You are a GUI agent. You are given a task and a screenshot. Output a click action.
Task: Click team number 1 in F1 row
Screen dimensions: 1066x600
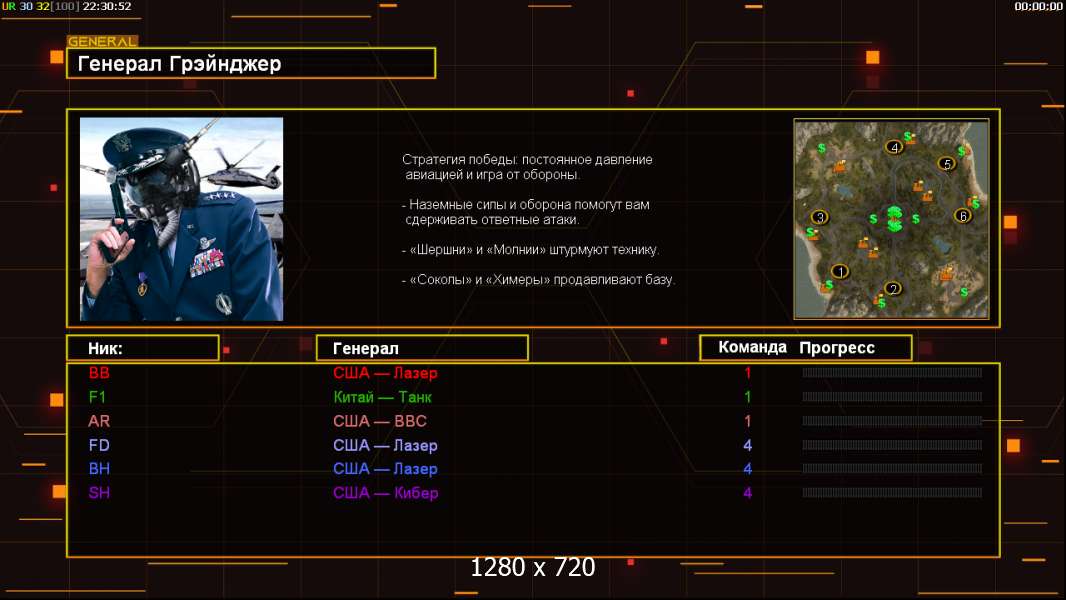pos(748,397)
